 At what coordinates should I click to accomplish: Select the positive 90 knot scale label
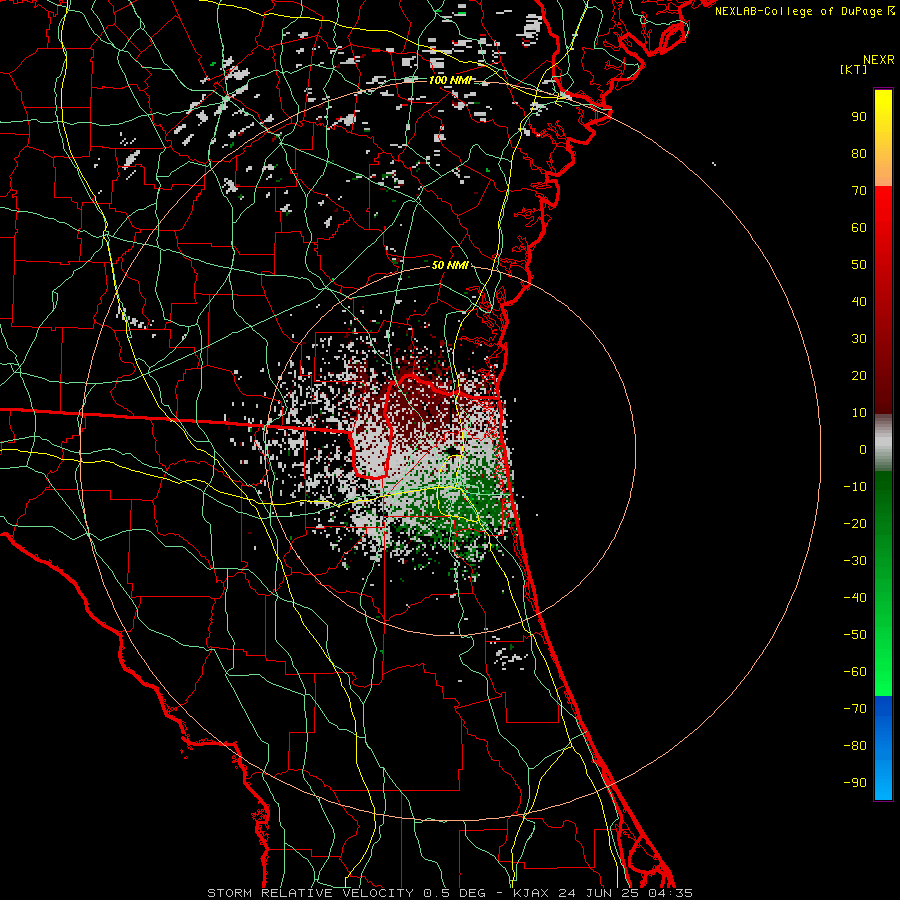859,117
